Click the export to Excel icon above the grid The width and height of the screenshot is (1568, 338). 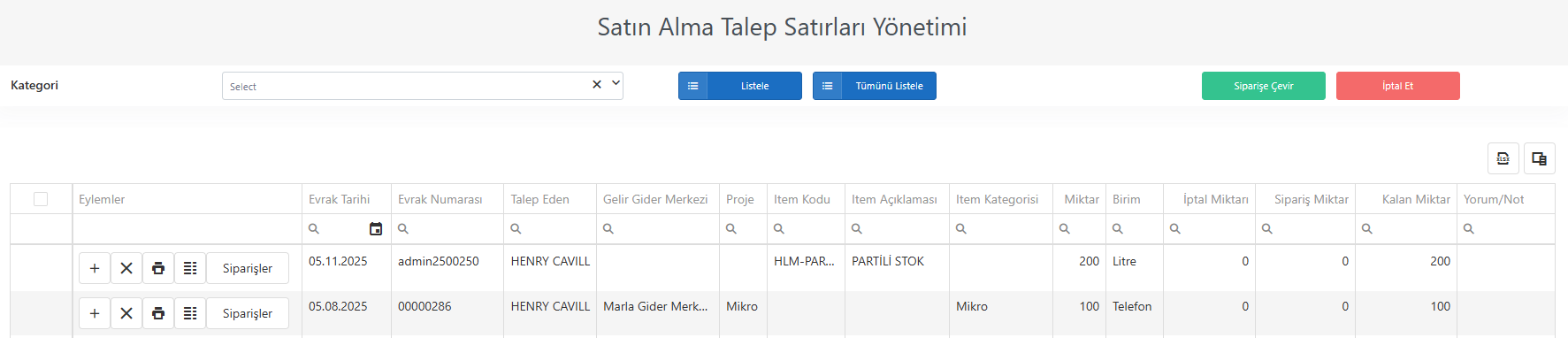pyautogui.click(x=1503, y=158)
